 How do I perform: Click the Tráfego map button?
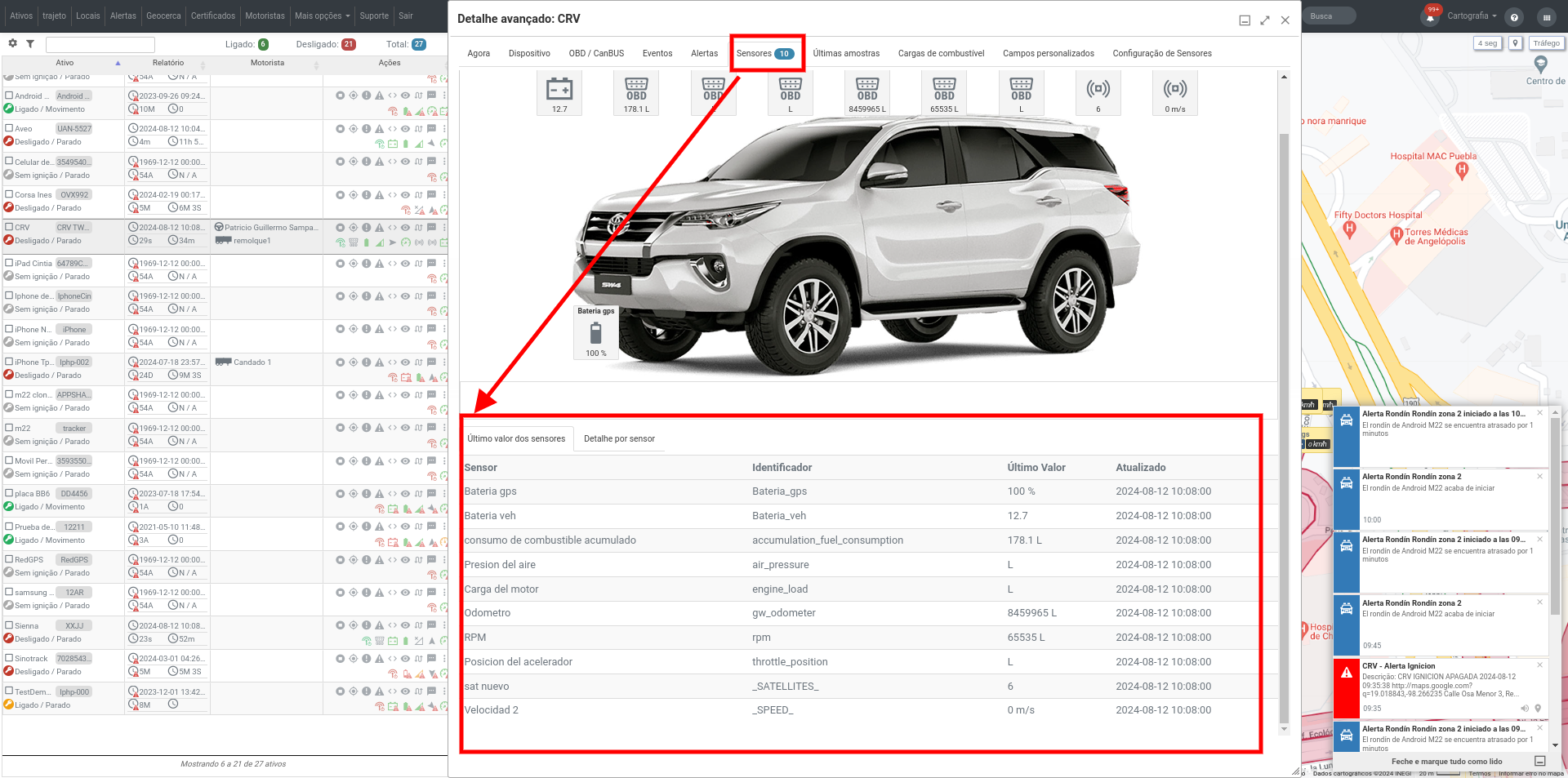click(x=1546, y=43)
